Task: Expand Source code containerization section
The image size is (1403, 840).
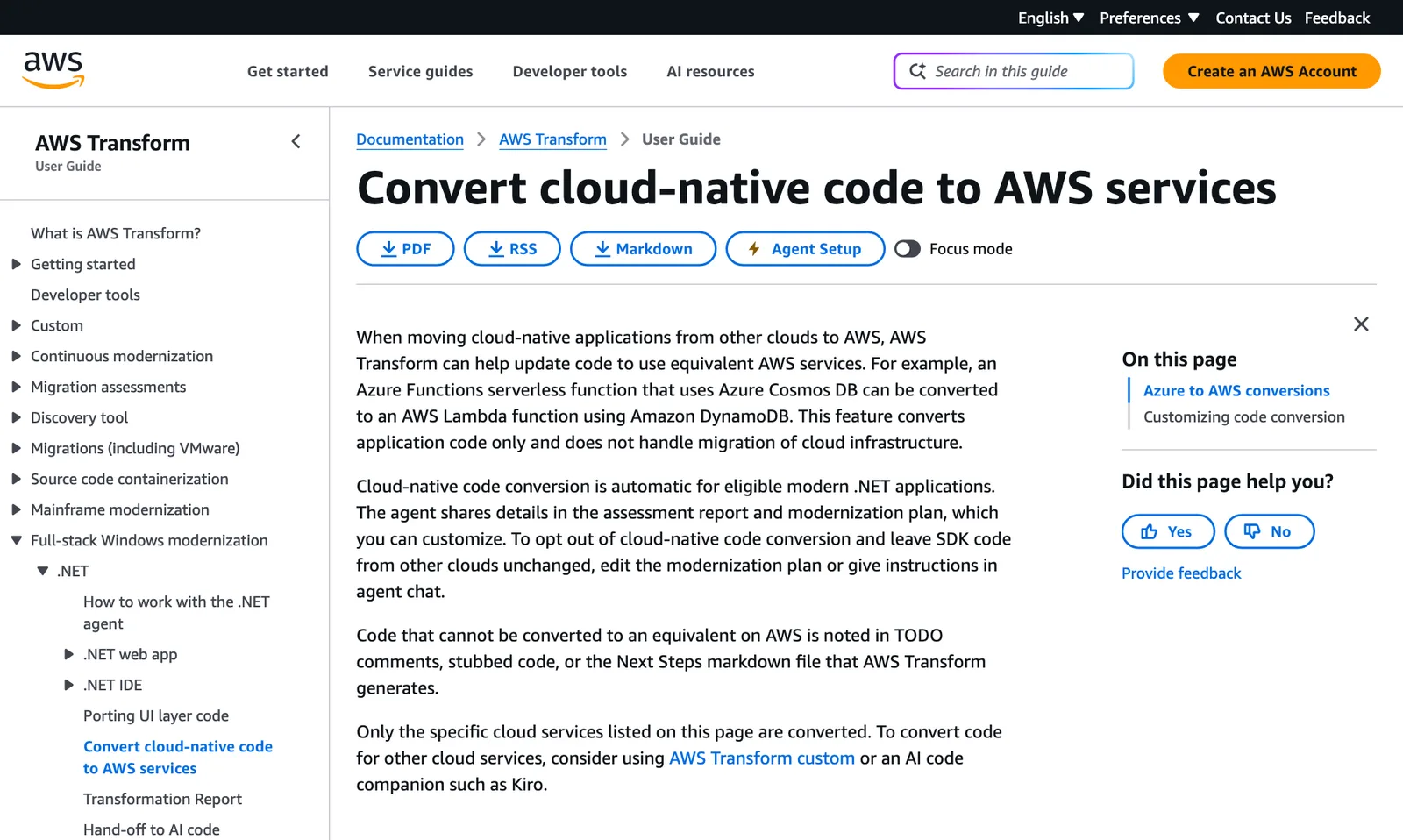Action: [16, 479]
